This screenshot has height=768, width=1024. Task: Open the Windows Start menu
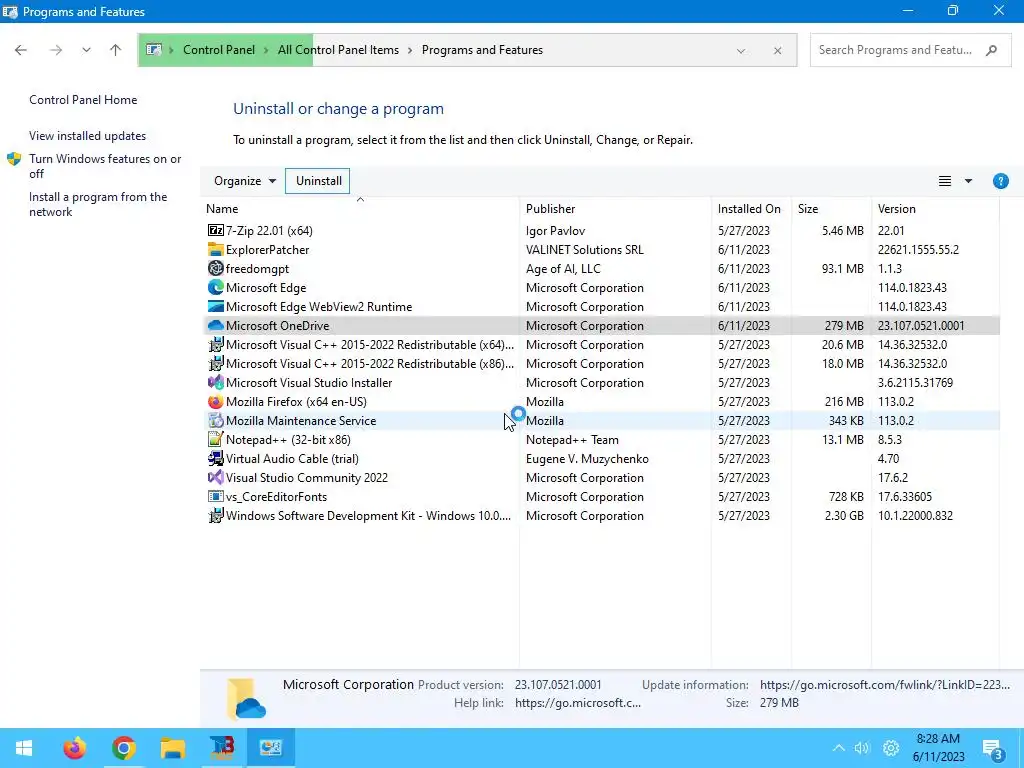pyautogui.click(x=24, y=748)
